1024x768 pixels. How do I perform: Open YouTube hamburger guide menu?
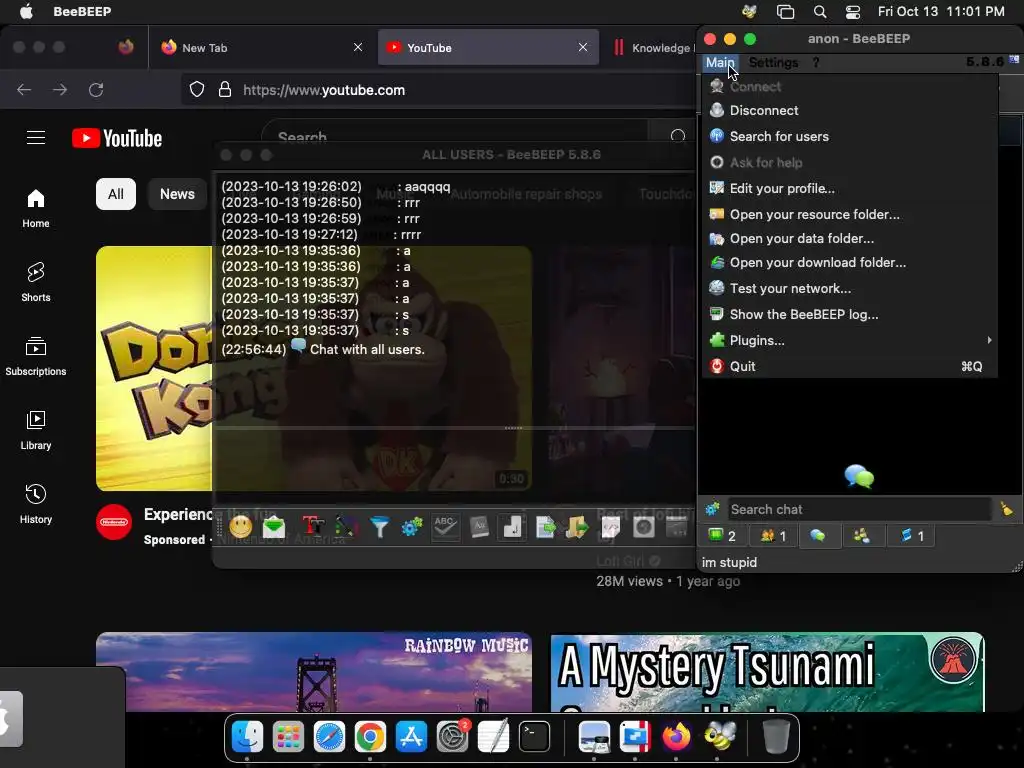pyautogui.click(x=36, y=138)
